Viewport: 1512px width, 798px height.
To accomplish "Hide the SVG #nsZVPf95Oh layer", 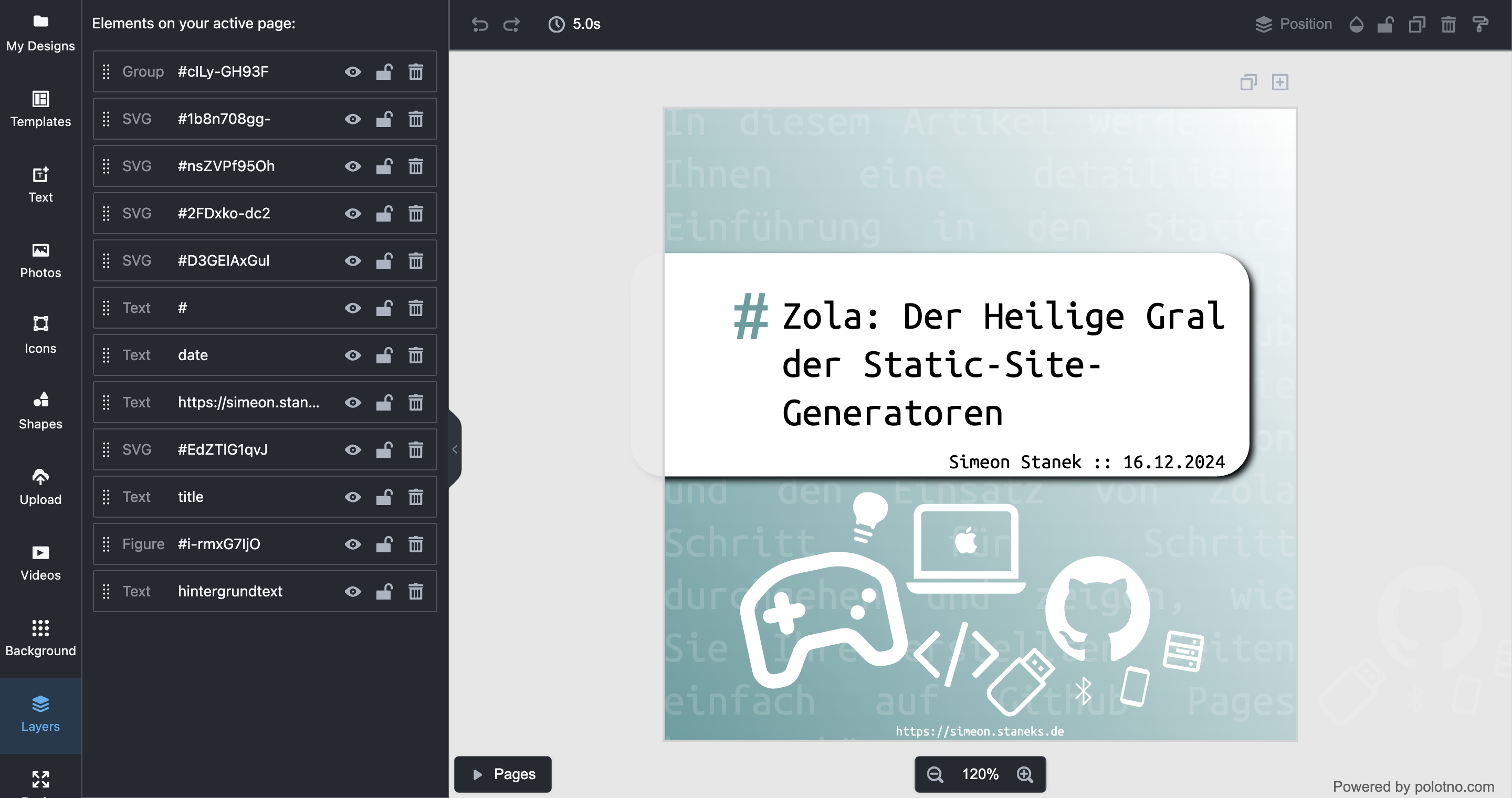I will (x=353, y=166).
